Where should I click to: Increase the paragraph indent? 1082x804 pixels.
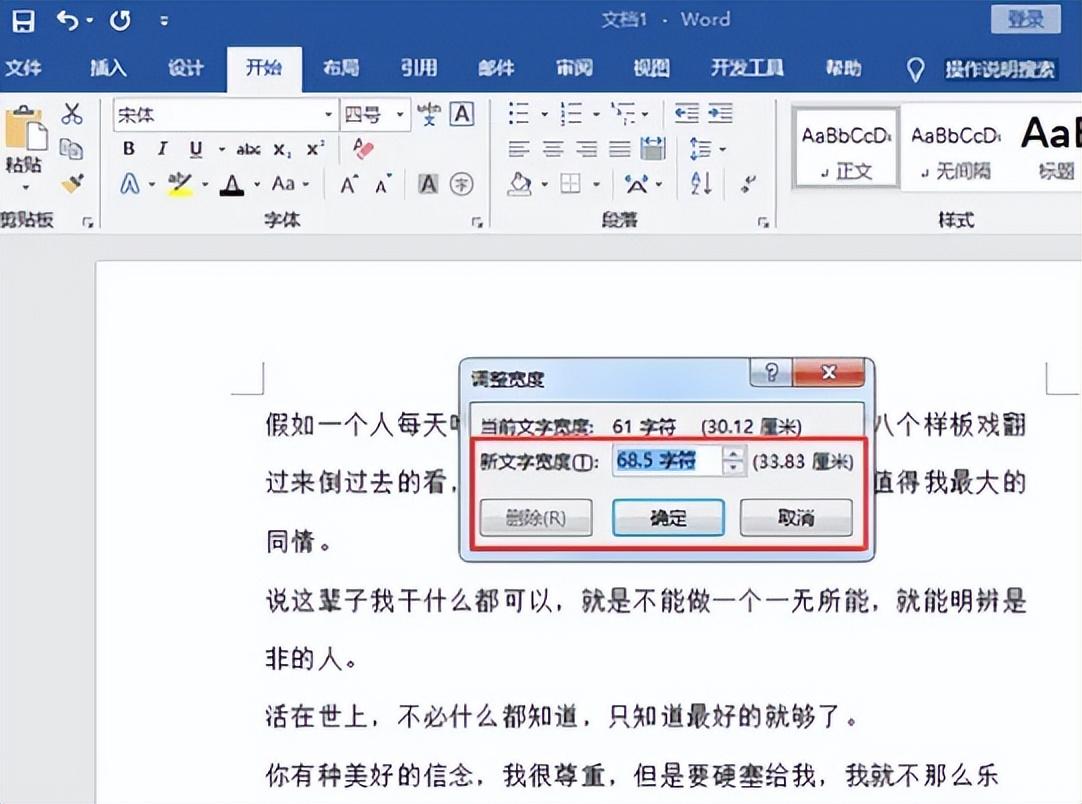click(x=720, y=114)
